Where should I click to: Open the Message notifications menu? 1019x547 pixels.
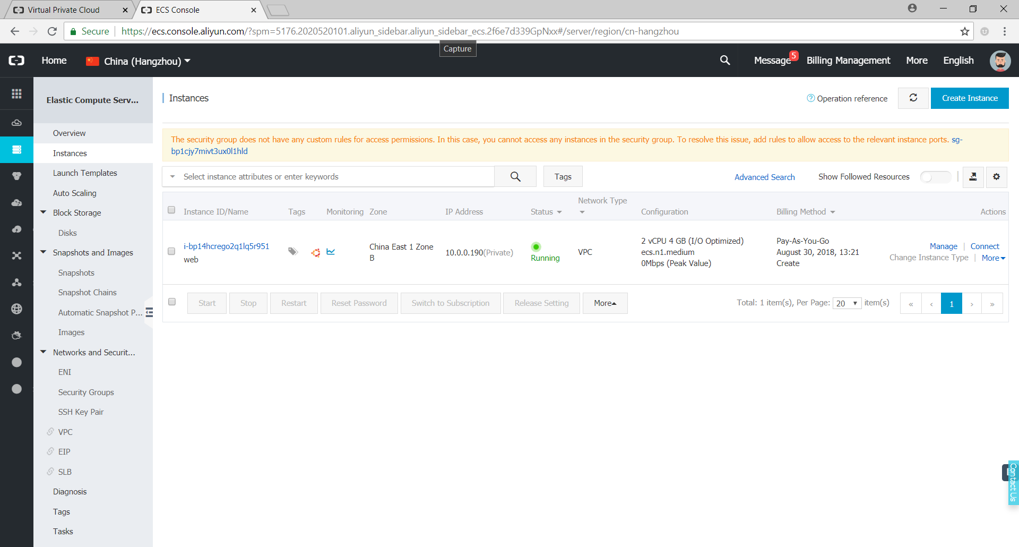point(772,60)
